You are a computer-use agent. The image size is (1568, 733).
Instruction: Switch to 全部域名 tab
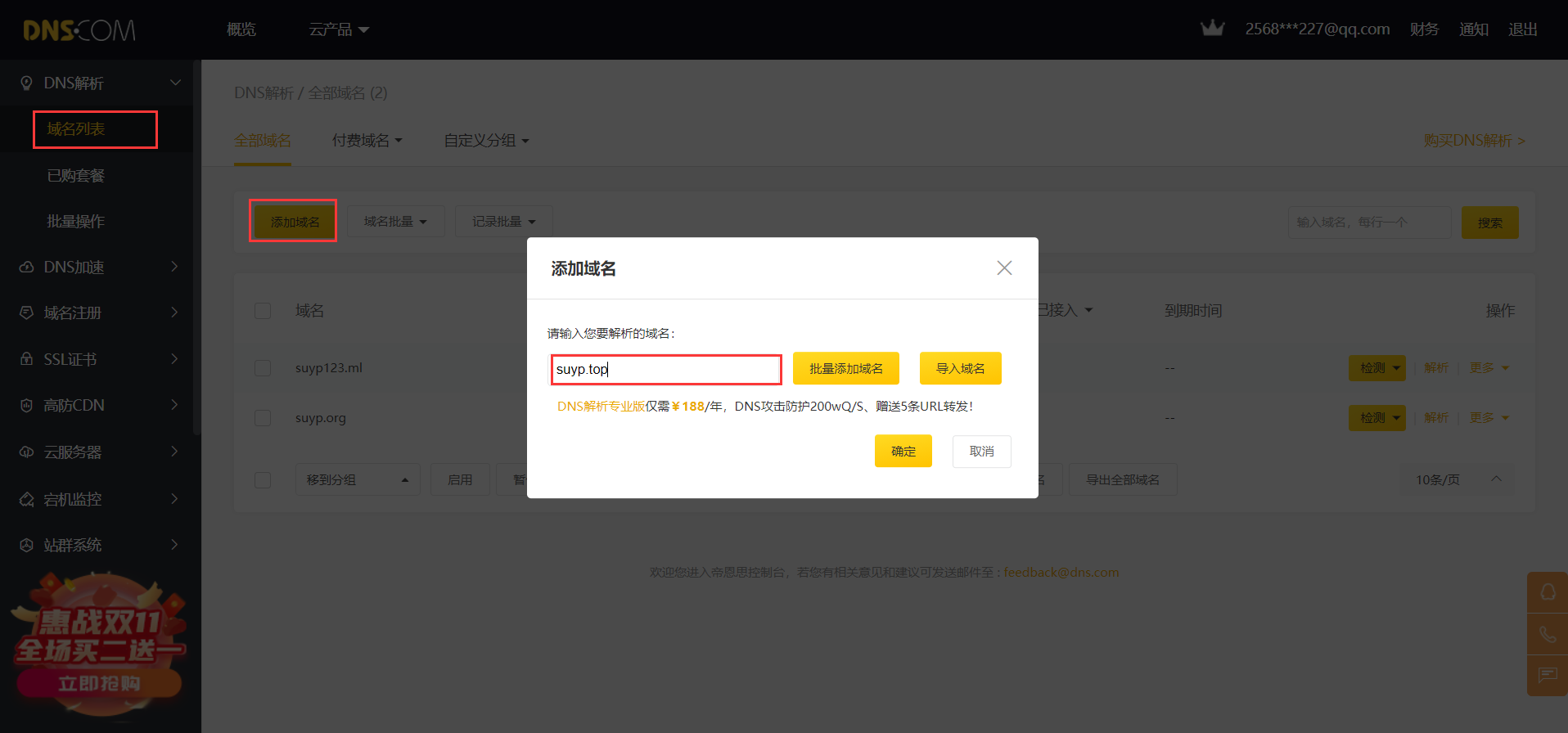263,141
